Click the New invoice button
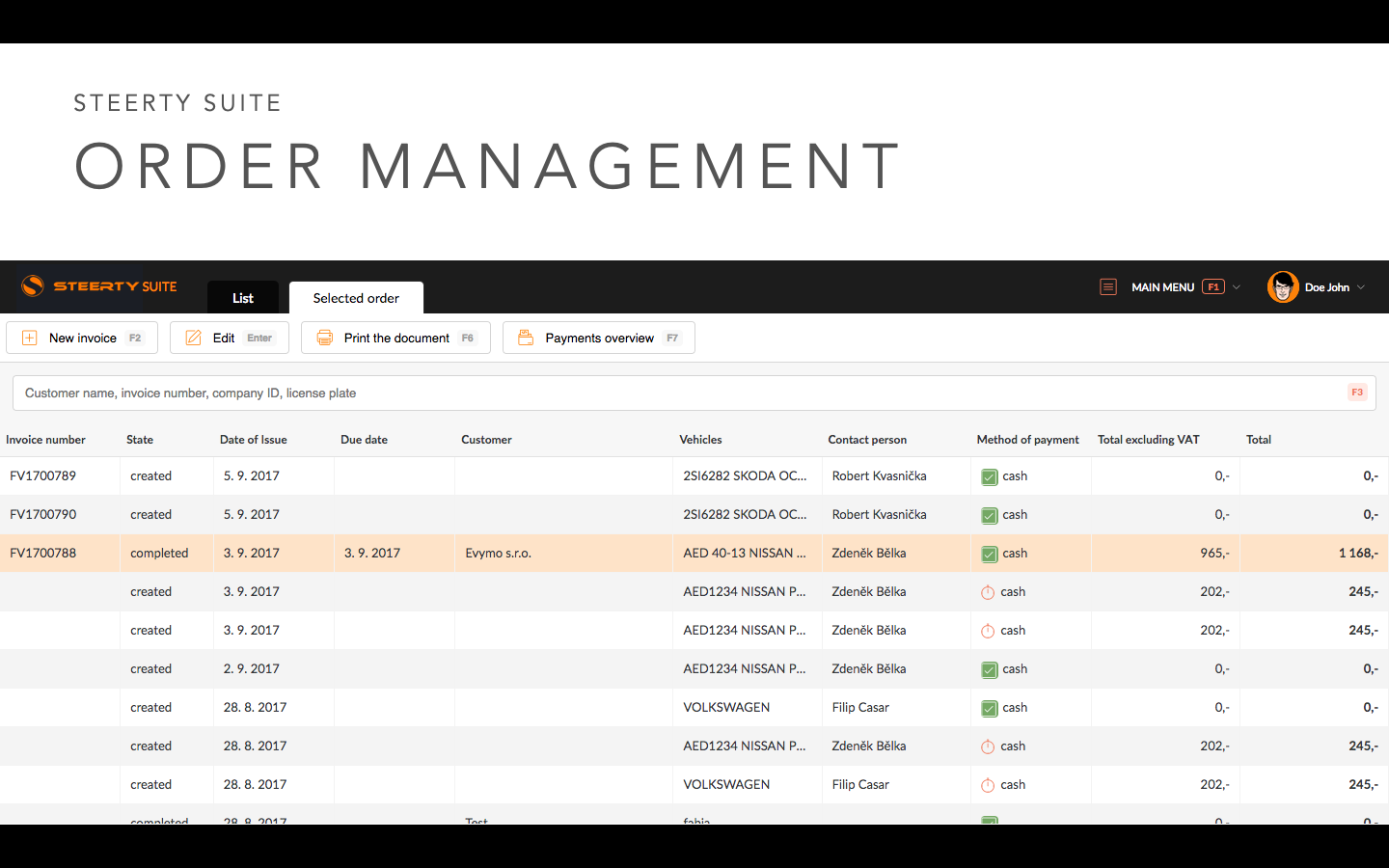Screen dimensions: 1389x868 point(82,338)
